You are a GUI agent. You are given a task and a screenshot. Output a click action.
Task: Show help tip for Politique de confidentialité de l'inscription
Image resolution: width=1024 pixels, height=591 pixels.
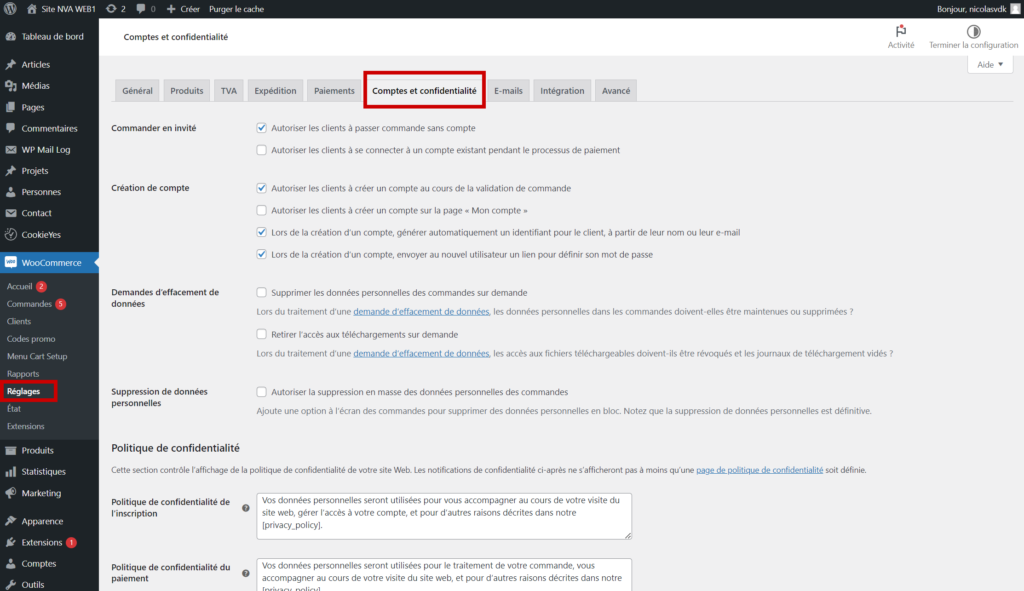246,508
